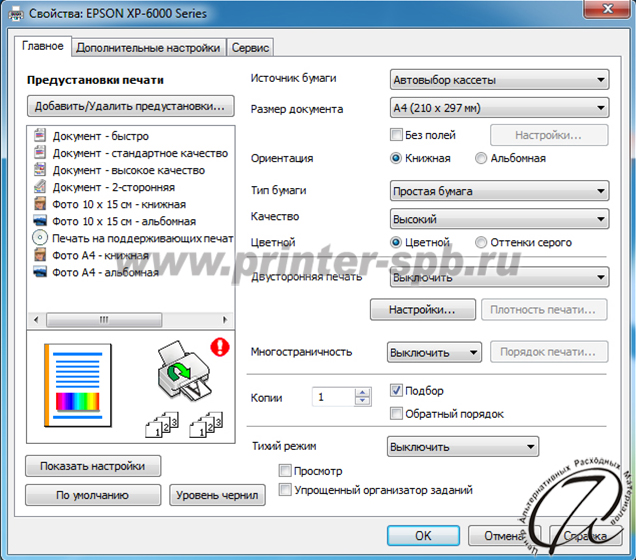636x560 pixels.
Task: Click the icon for 'Документ - 2-сторонняя' preset
Action: 40,186
